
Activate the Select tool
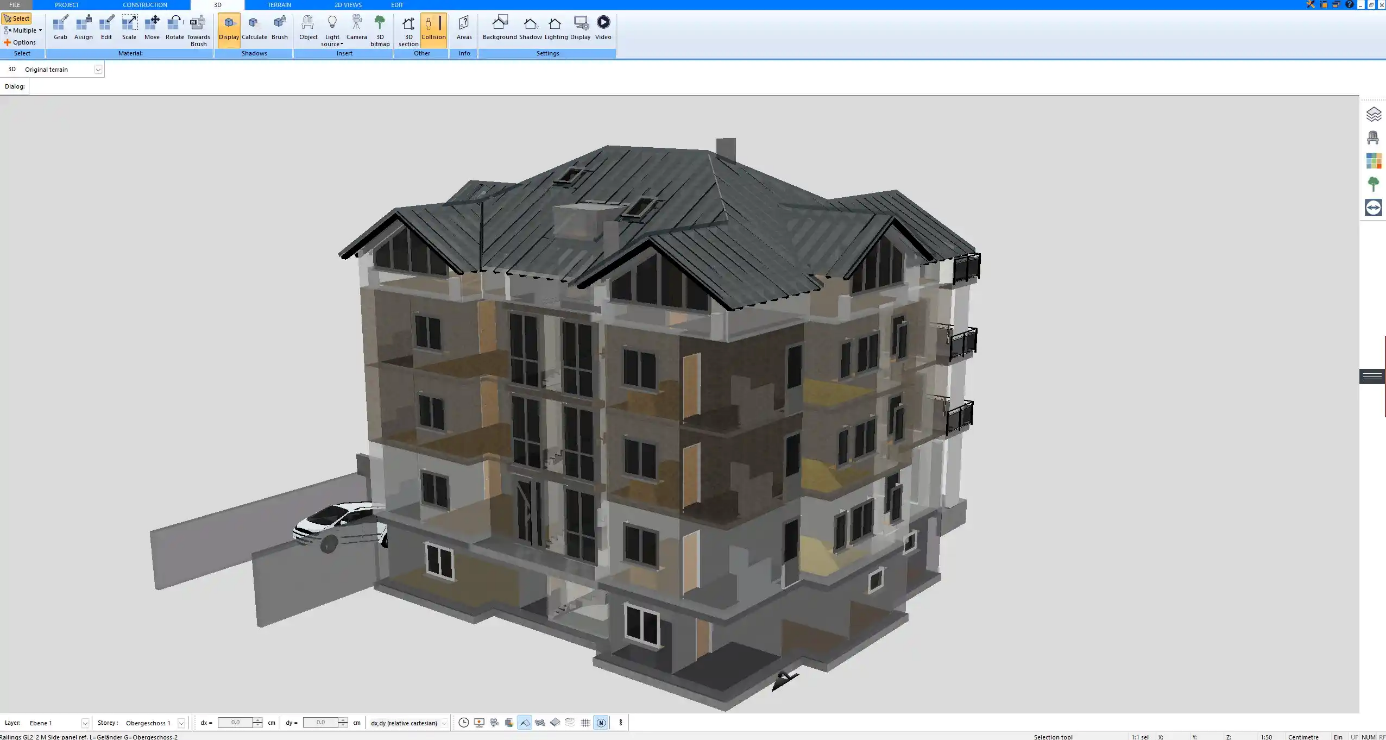pos(17,19)
